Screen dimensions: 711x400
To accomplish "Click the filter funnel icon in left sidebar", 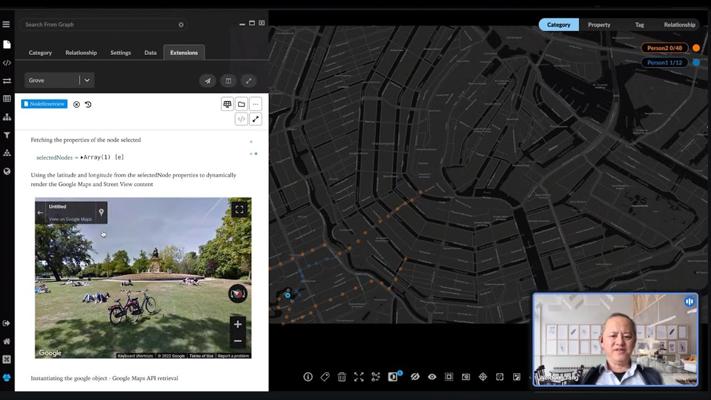I will [x=7, y=135].
